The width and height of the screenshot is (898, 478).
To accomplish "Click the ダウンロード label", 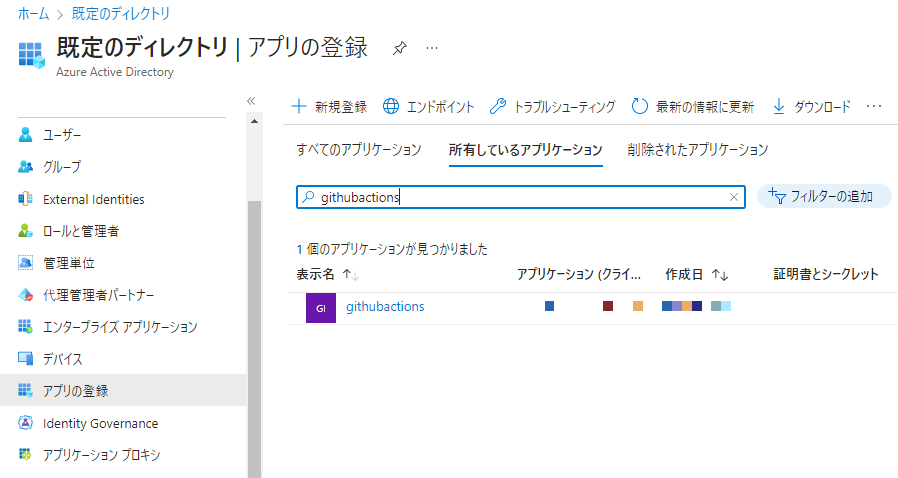I will (822, 107).
